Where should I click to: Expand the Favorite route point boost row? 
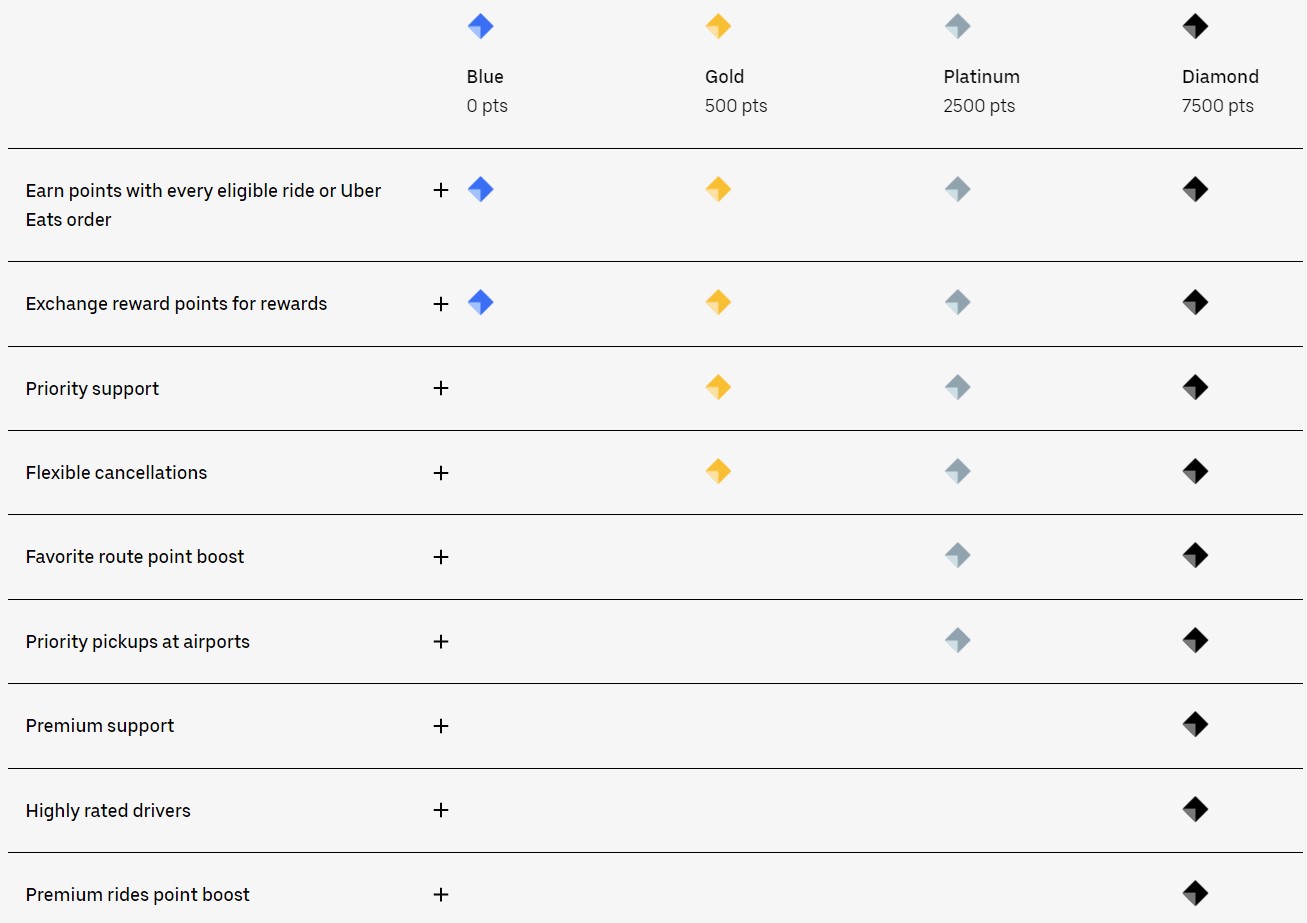point(441,557)
